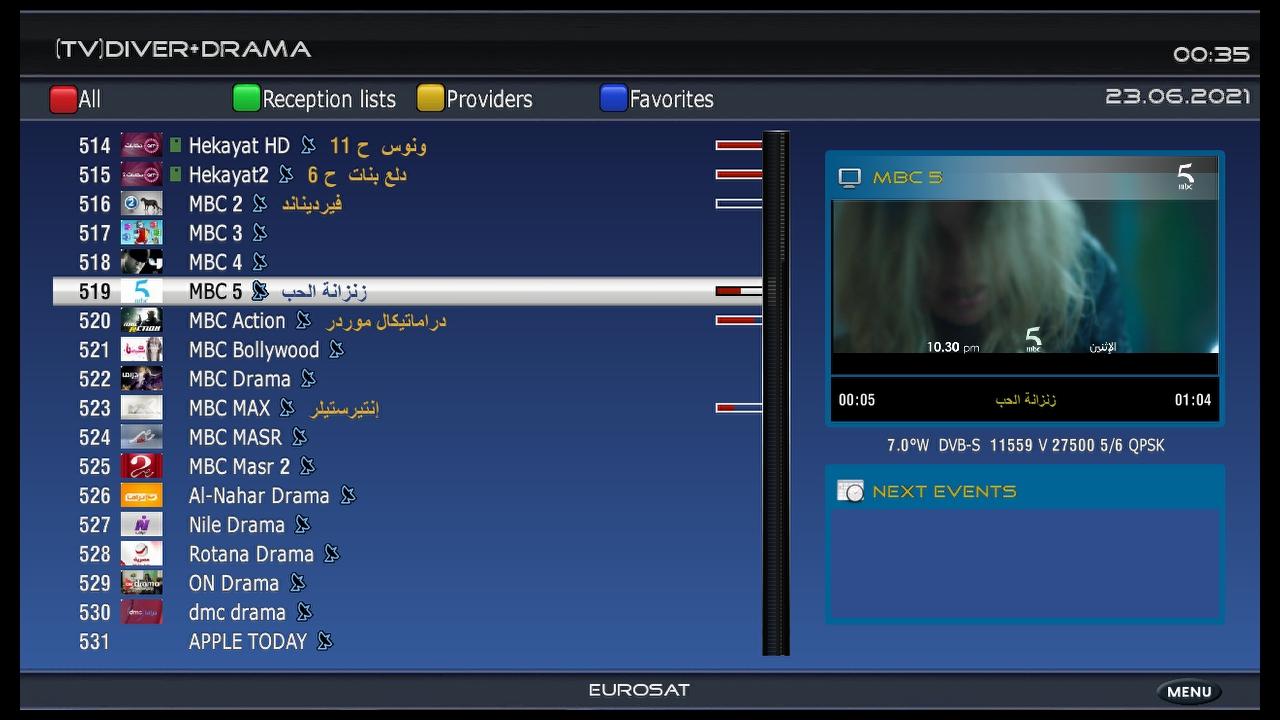The image size is (1280, 720).
Task: Click the MBC MASR channel logo
Action: [x=141, y=437]
